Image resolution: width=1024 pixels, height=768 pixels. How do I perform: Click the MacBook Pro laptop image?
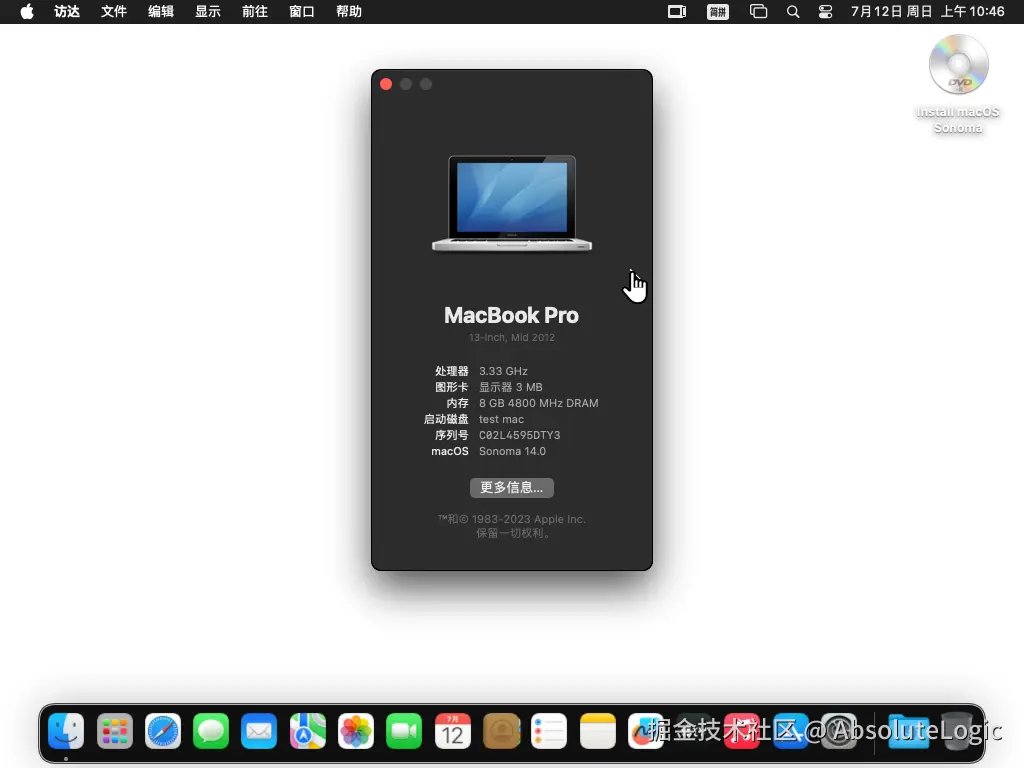512,203
